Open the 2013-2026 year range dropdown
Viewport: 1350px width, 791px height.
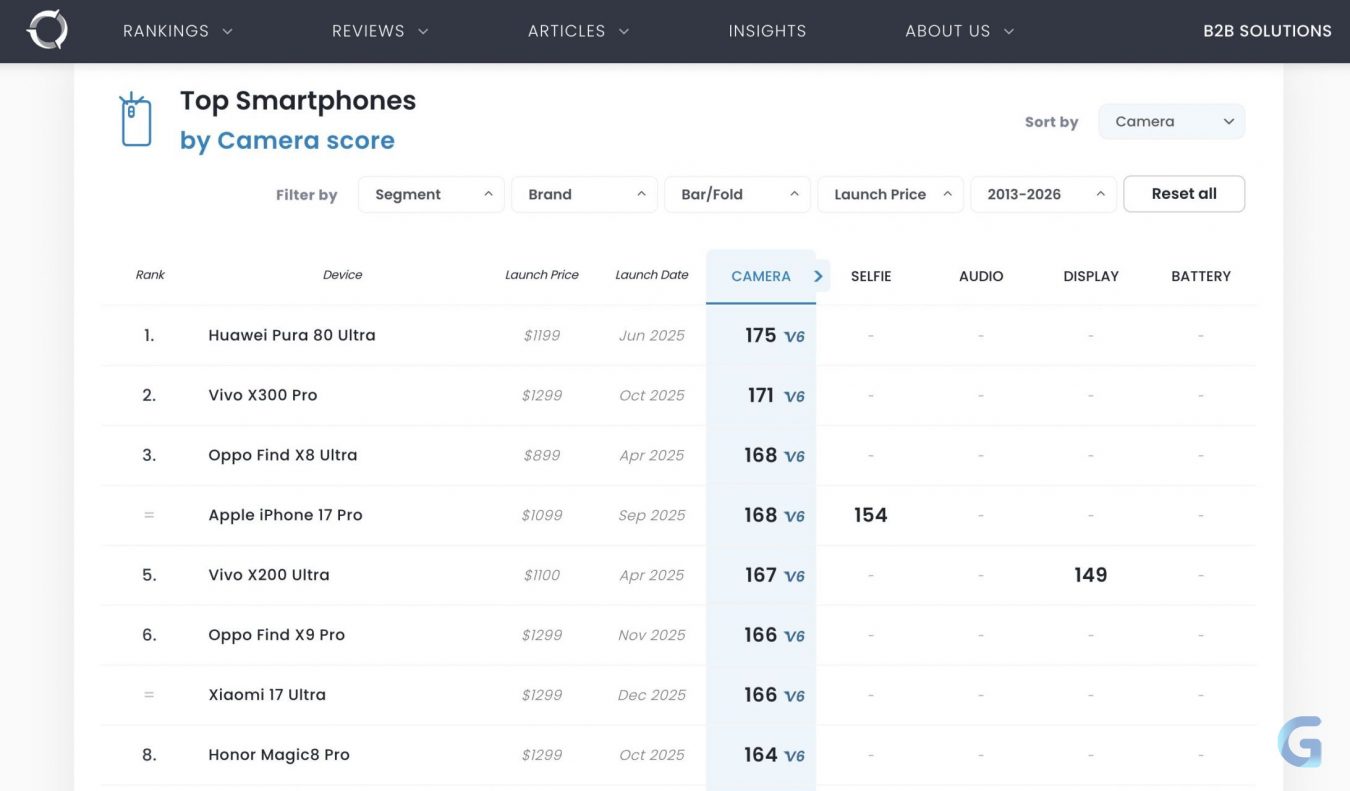(x=1043, y=195)
